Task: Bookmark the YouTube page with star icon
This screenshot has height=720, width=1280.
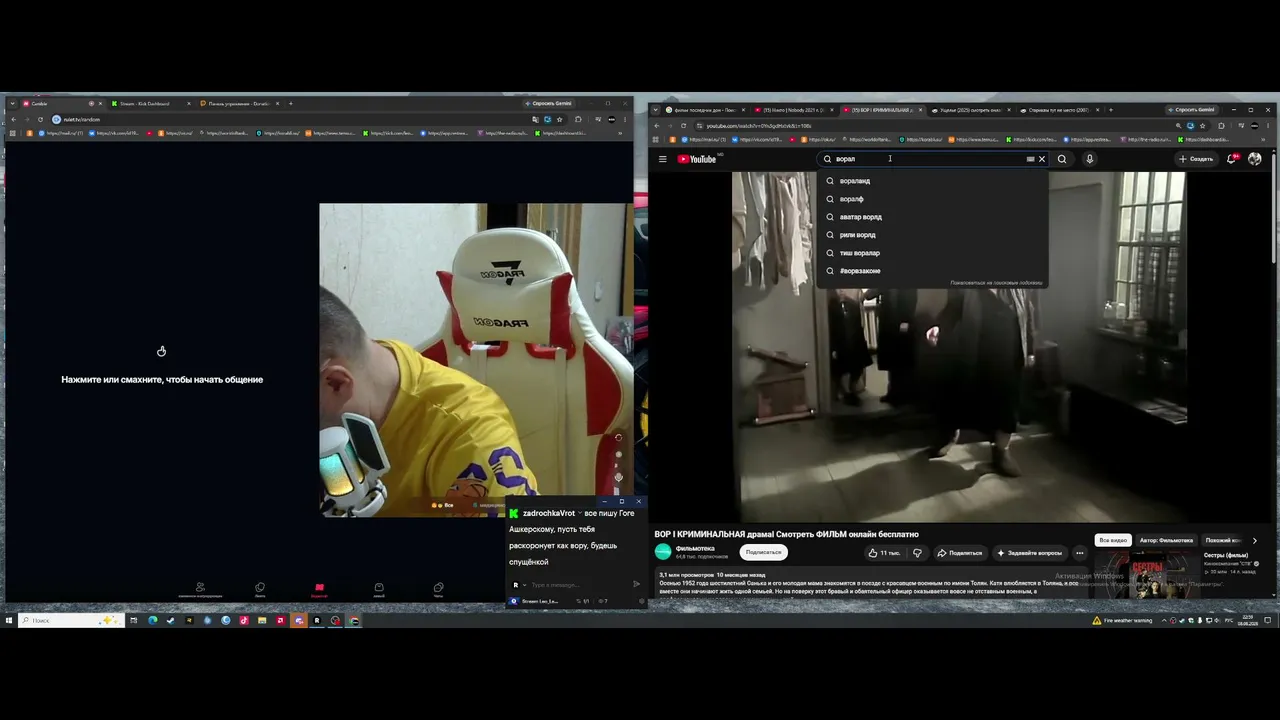Action: pyautogui.click(x=1203, y=126)
